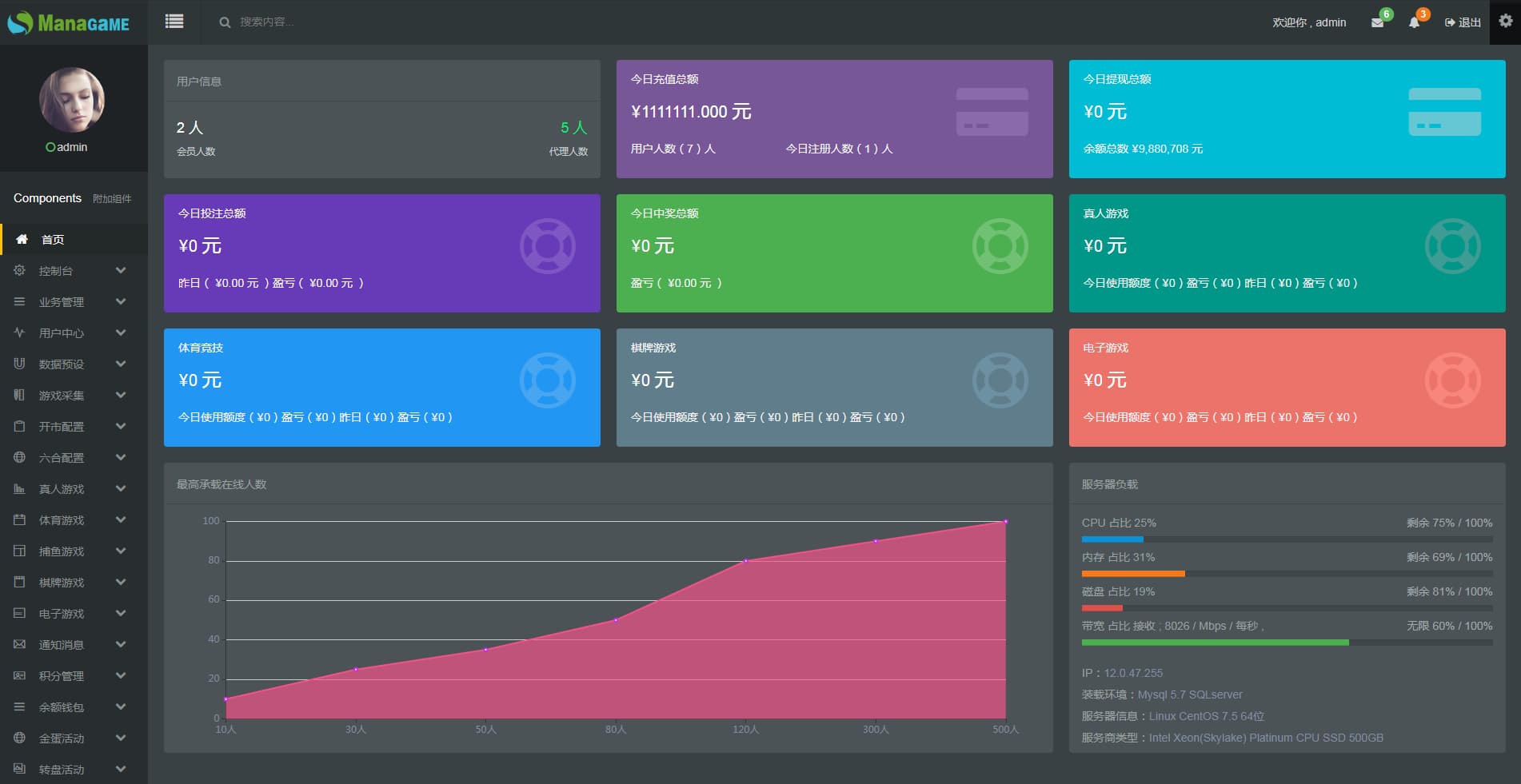Click the 退出 logout link
1521x784 pixels.
click(x=1463, y=22)
